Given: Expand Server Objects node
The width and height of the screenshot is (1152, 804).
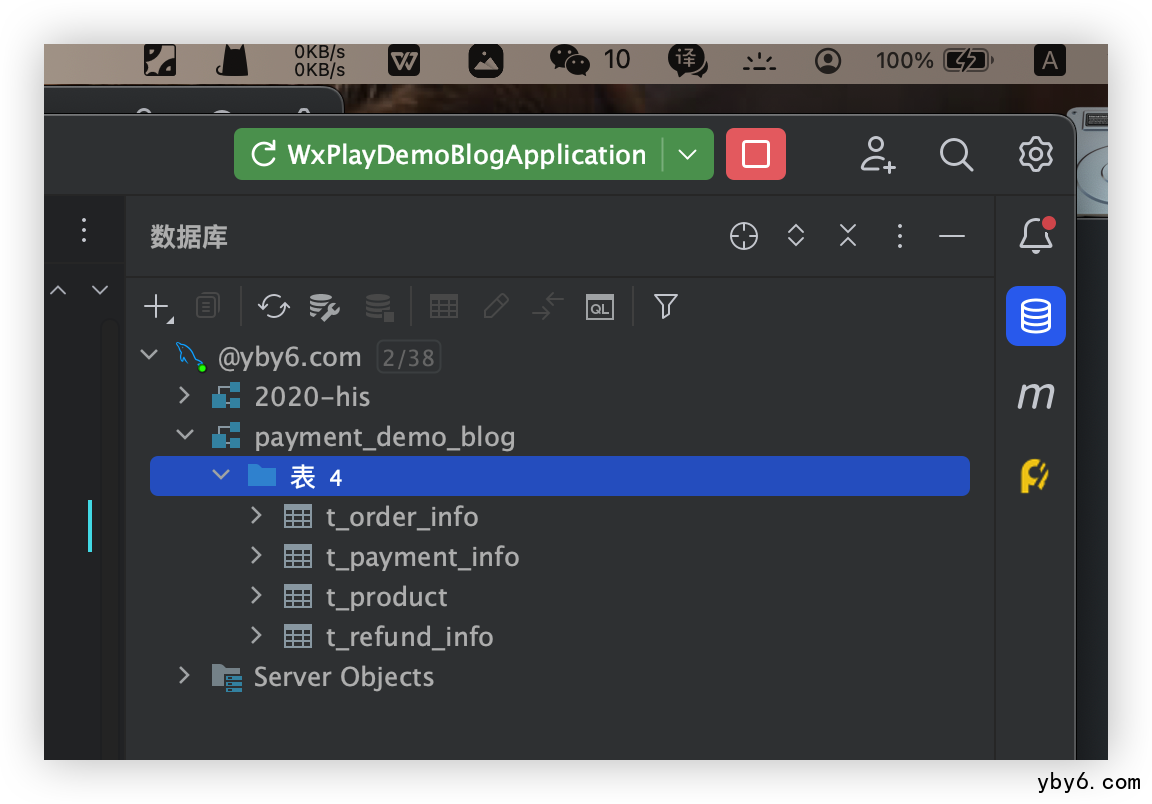Looking at the screenshot, I should [184, 674].
